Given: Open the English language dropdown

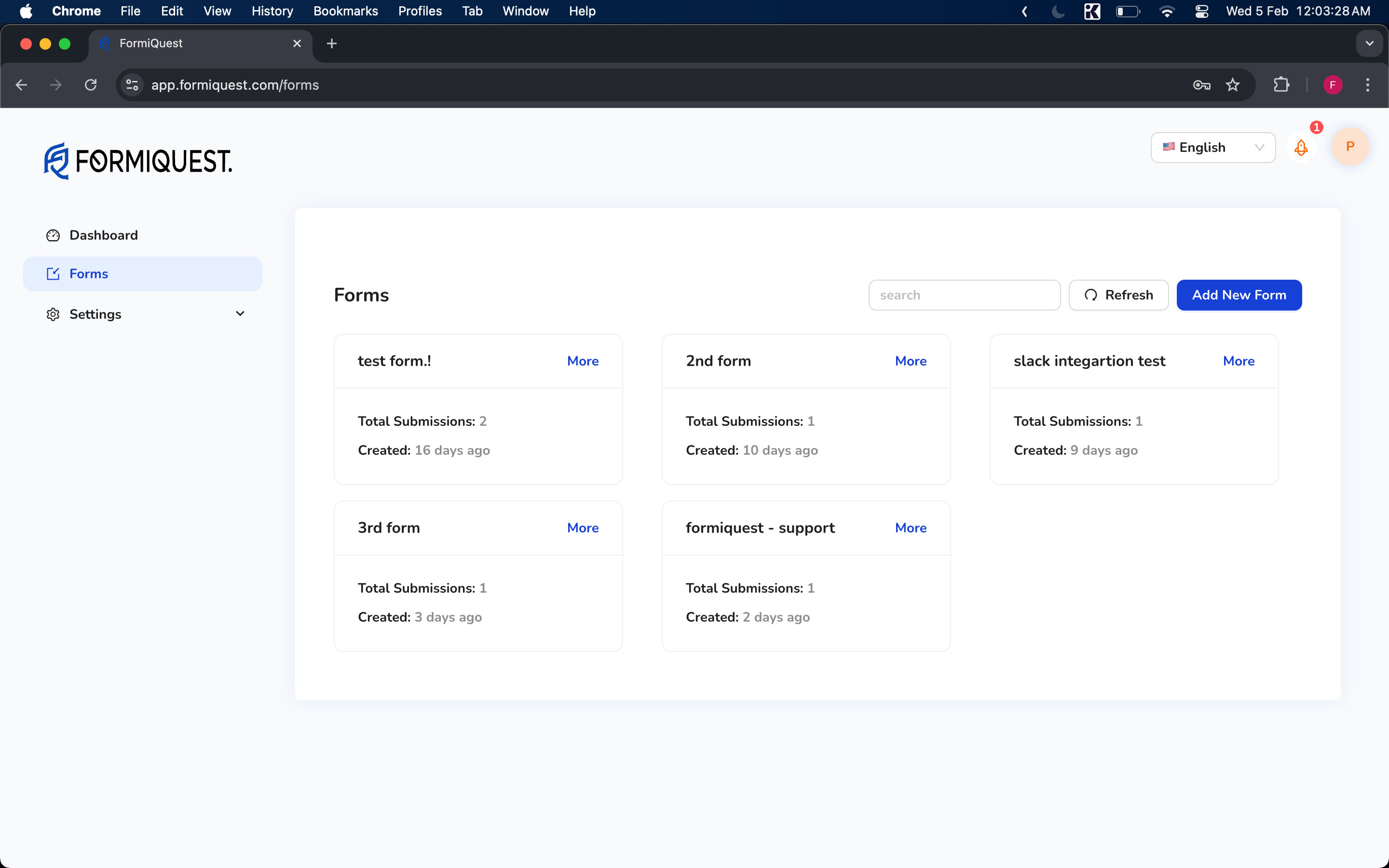Looking at the screenshot, I should [x=1213, y=148].
